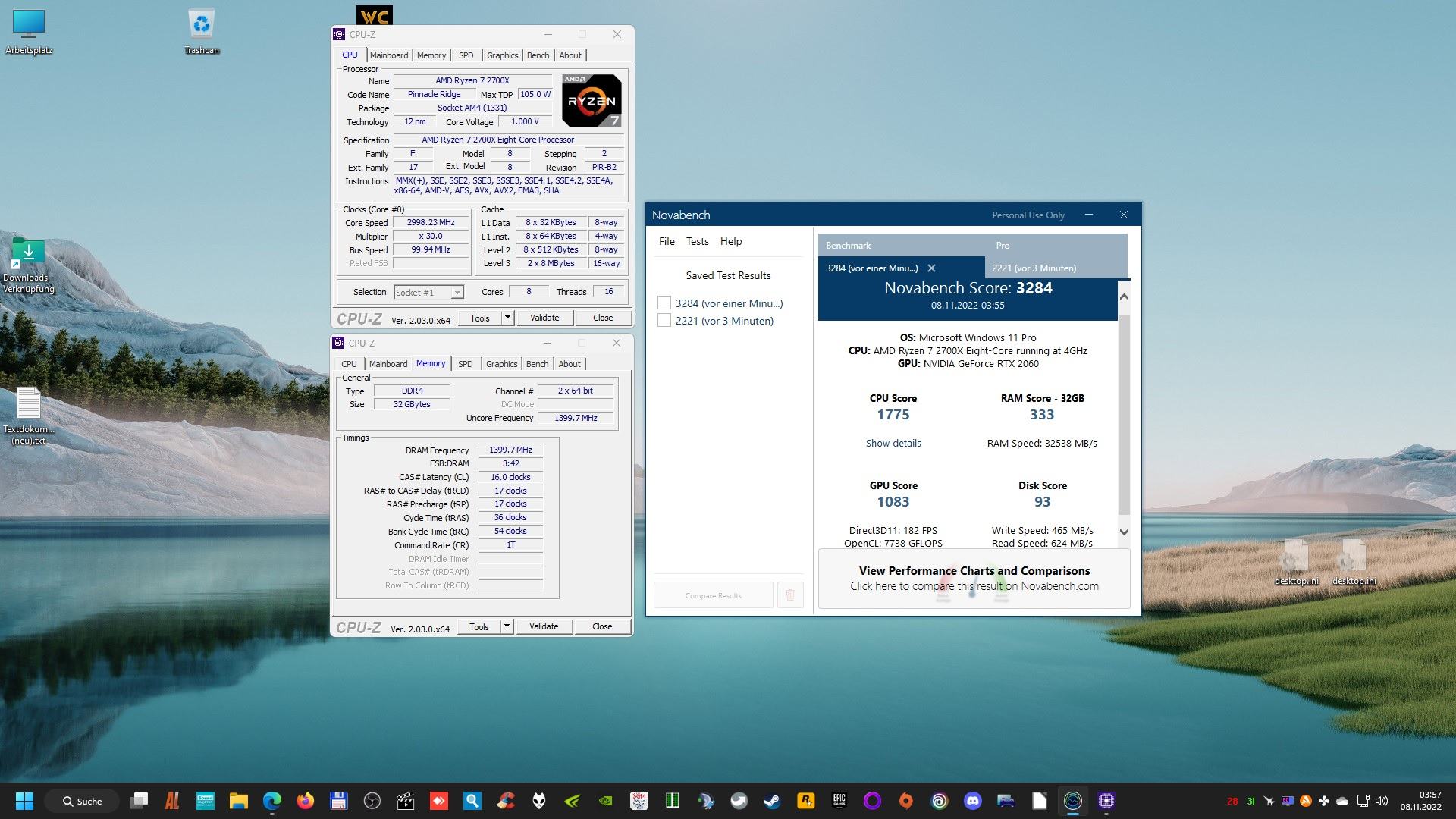Open Origin orange icon in taskbar
Screen dimensions: 1456x819
(906, 801)
